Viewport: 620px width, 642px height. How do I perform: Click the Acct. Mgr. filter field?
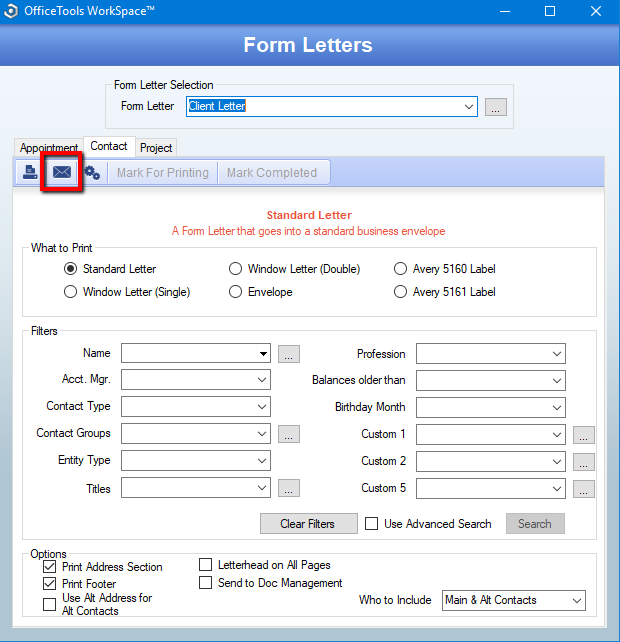click(196, 380)
